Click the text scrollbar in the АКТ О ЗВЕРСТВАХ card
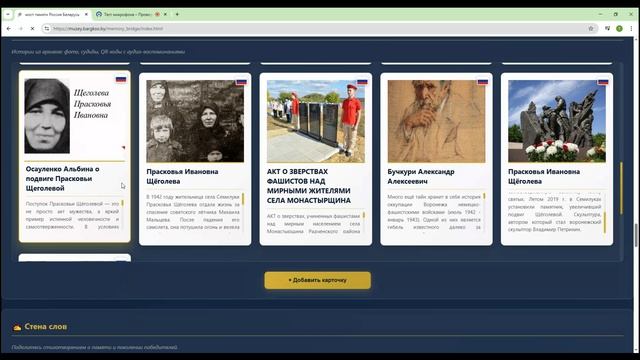 pos(364,215)
